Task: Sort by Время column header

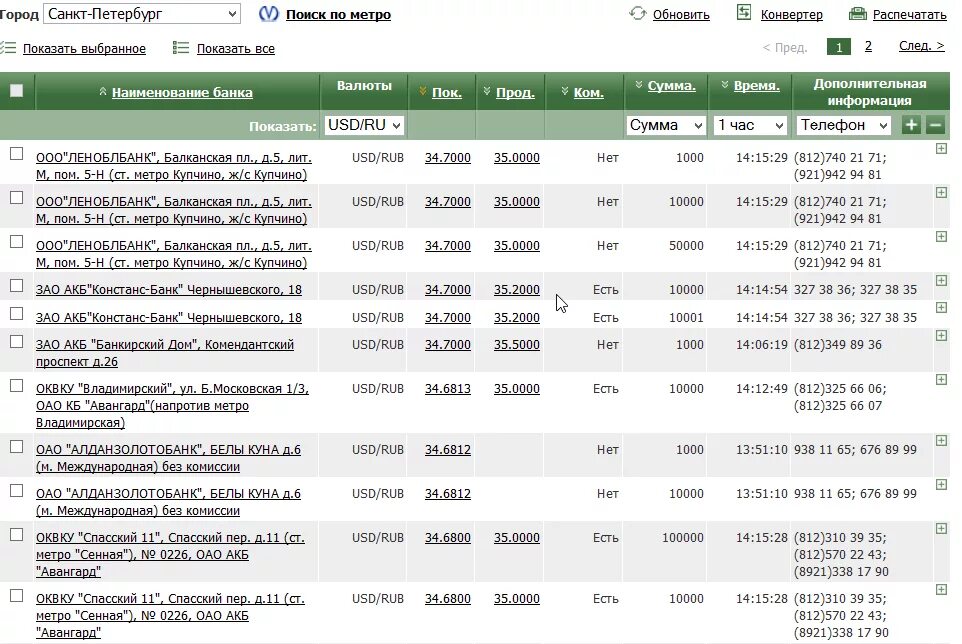Action: click(x=756, y=85)
